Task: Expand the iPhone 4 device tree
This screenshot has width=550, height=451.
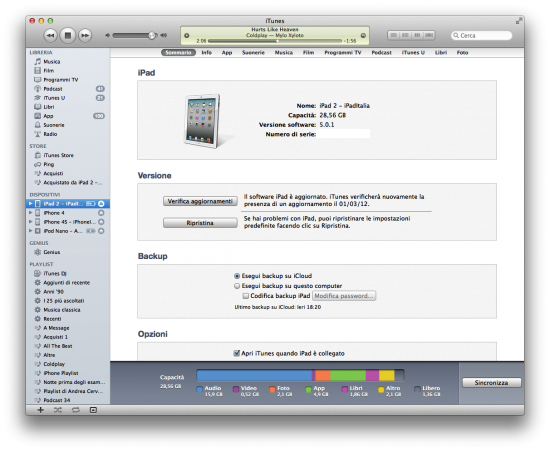Action: tap(31, 213)
